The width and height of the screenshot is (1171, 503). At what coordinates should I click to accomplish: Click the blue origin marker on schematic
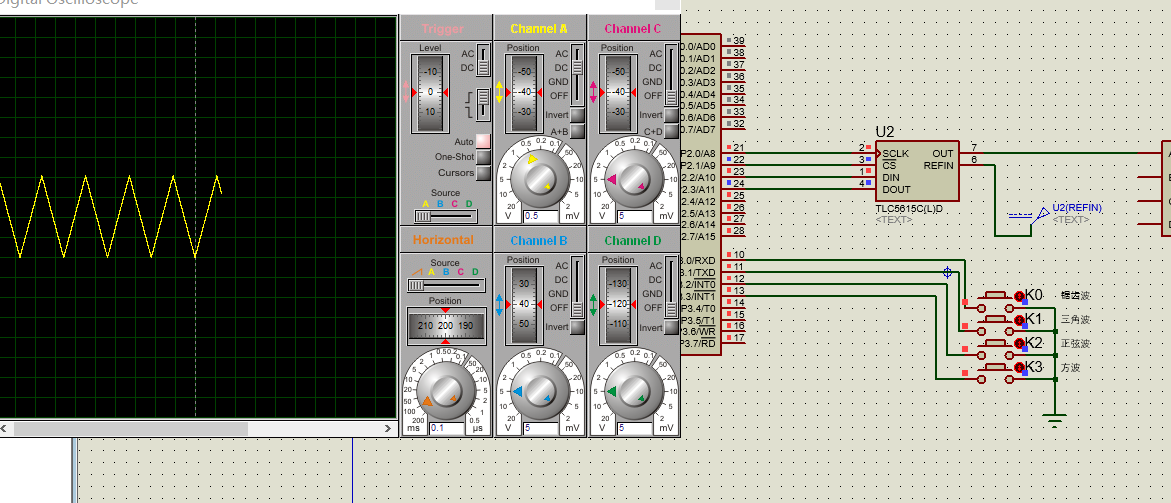coord(947,273)
